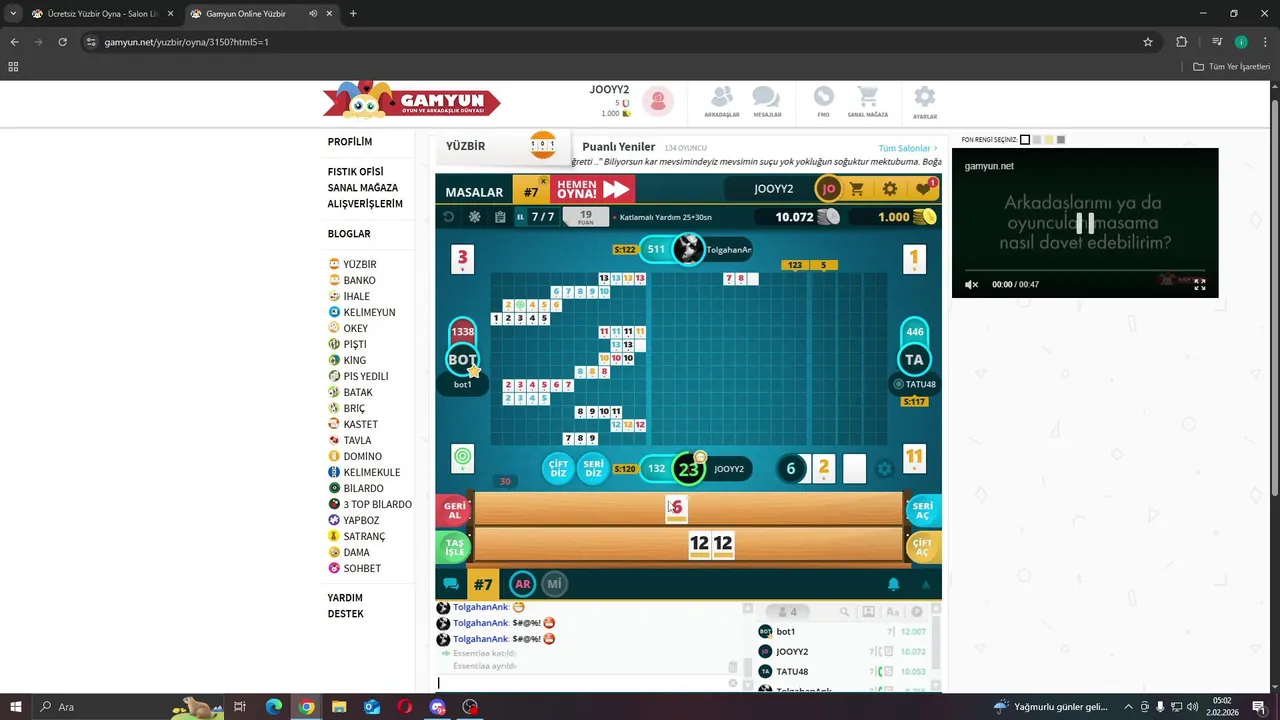The image size is (1280, 720).
Task: Click the silver coin stack next to 10.072
Action: pyautogui.click(x=828, y=217)
